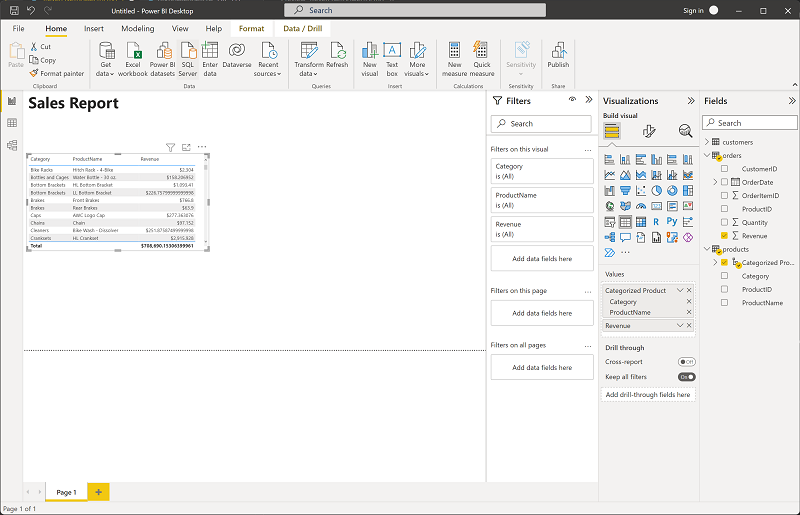
Task: Select the R script visual
Action: [x=656, y=222]
